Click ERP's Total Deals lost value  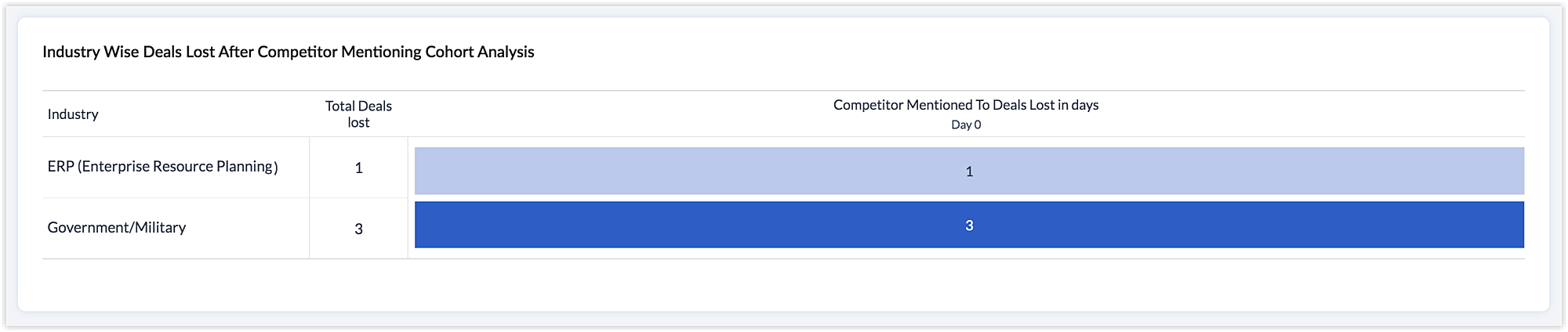(x=358, y=168)
